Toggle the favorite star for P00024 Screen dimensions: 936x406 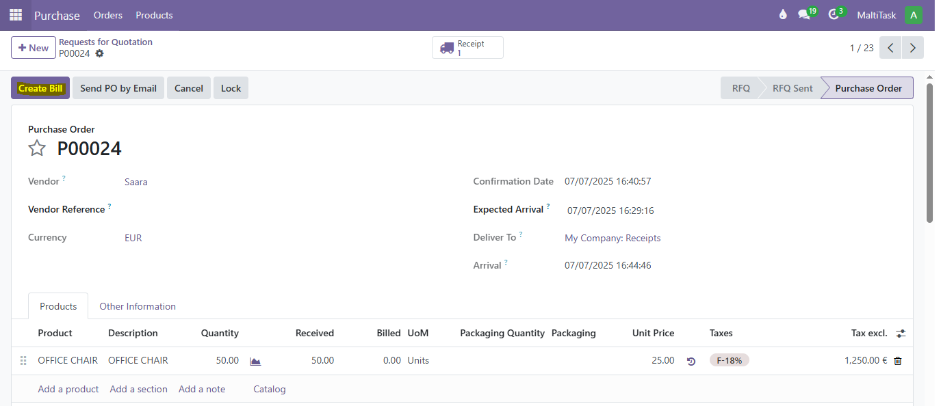37,149
